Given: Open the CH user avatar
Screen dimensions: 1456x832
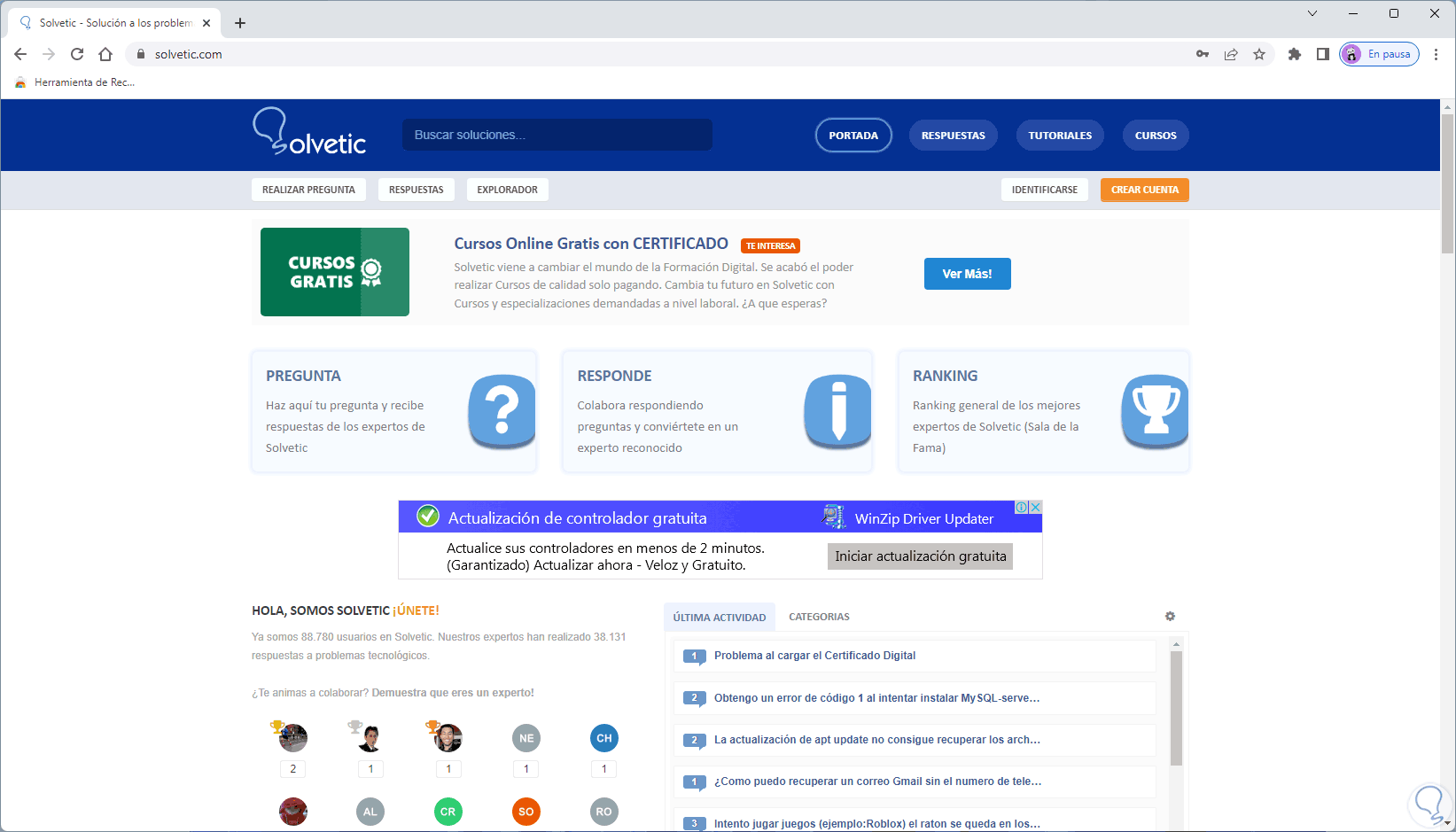Looking at the screenshot, I should [x=604, y=738].
